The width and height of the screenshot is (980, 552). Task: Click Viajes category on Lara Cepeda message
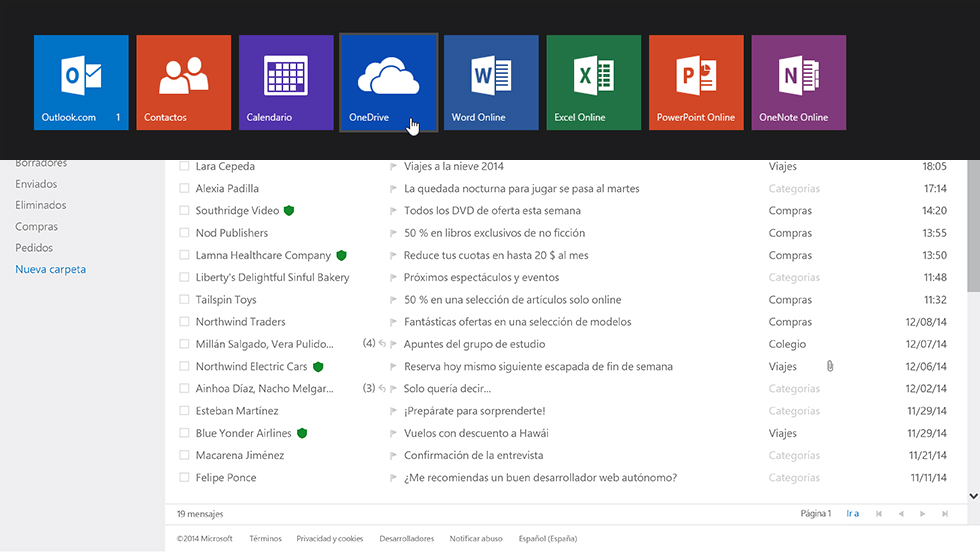tap(782, 166)
